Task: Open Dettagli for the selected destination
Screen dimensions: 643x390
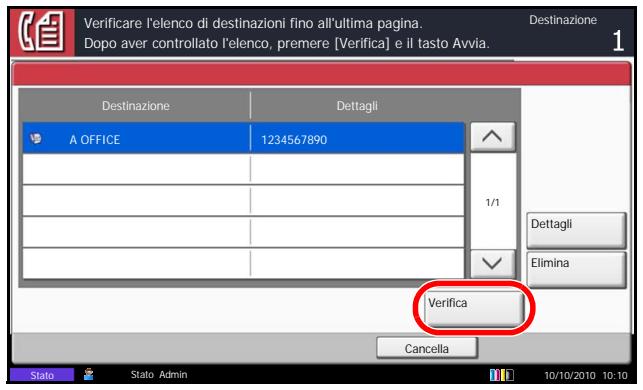Action: 576,230
